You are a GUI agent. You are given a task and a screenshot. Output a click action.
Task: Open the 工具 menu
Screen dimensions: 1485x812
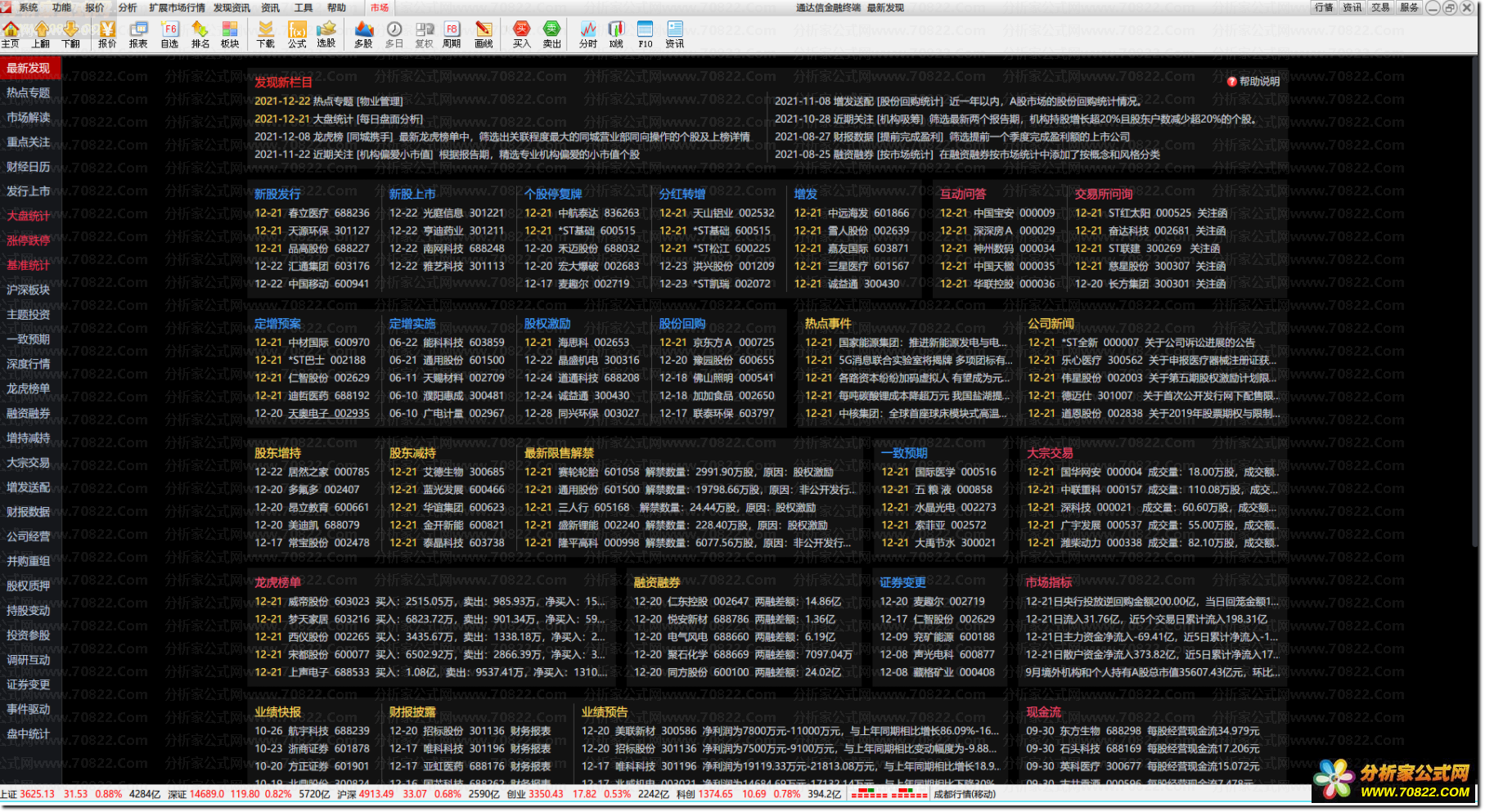(x=304, y=7)
